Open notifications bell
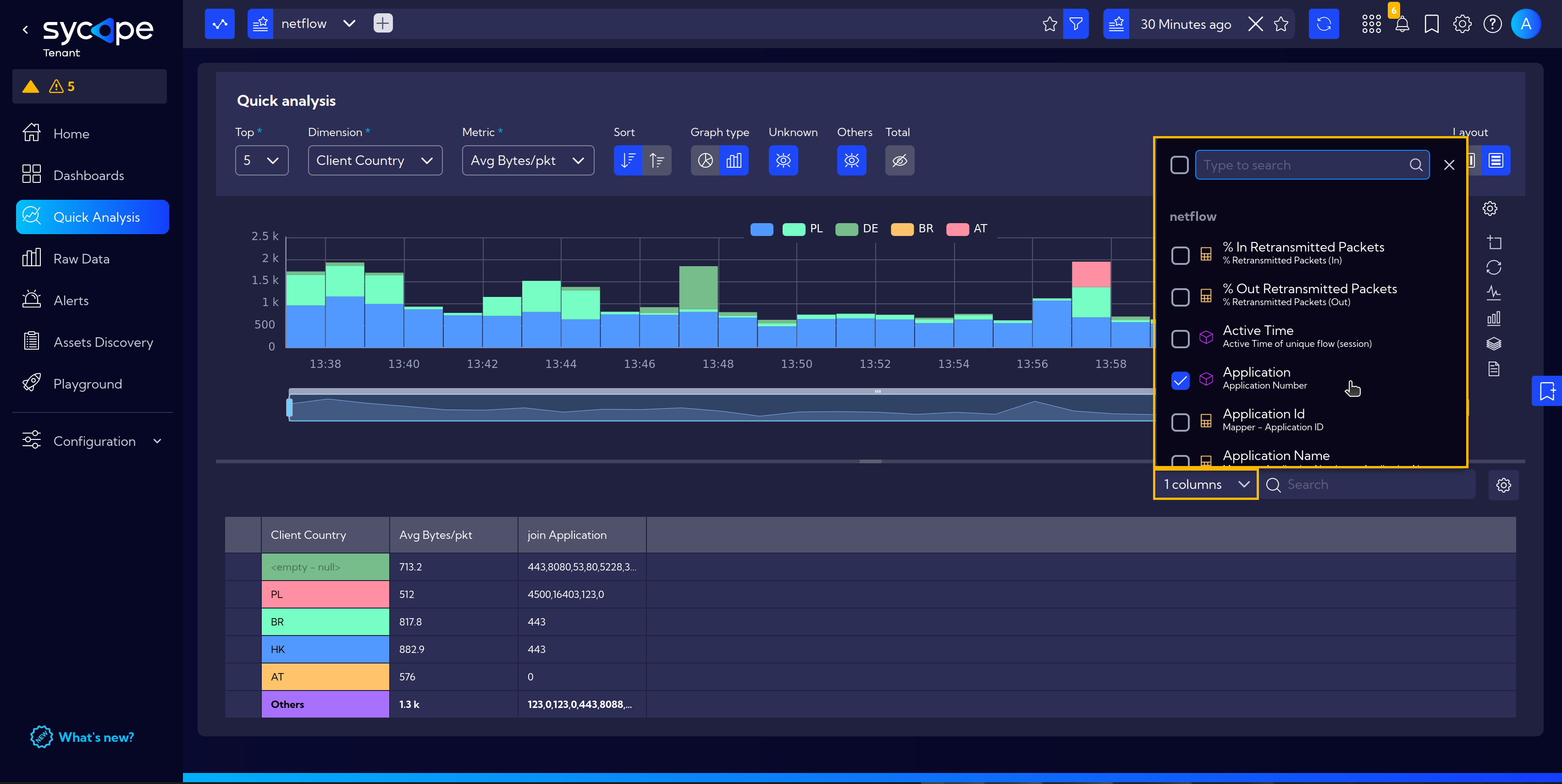 point(1402,25)
